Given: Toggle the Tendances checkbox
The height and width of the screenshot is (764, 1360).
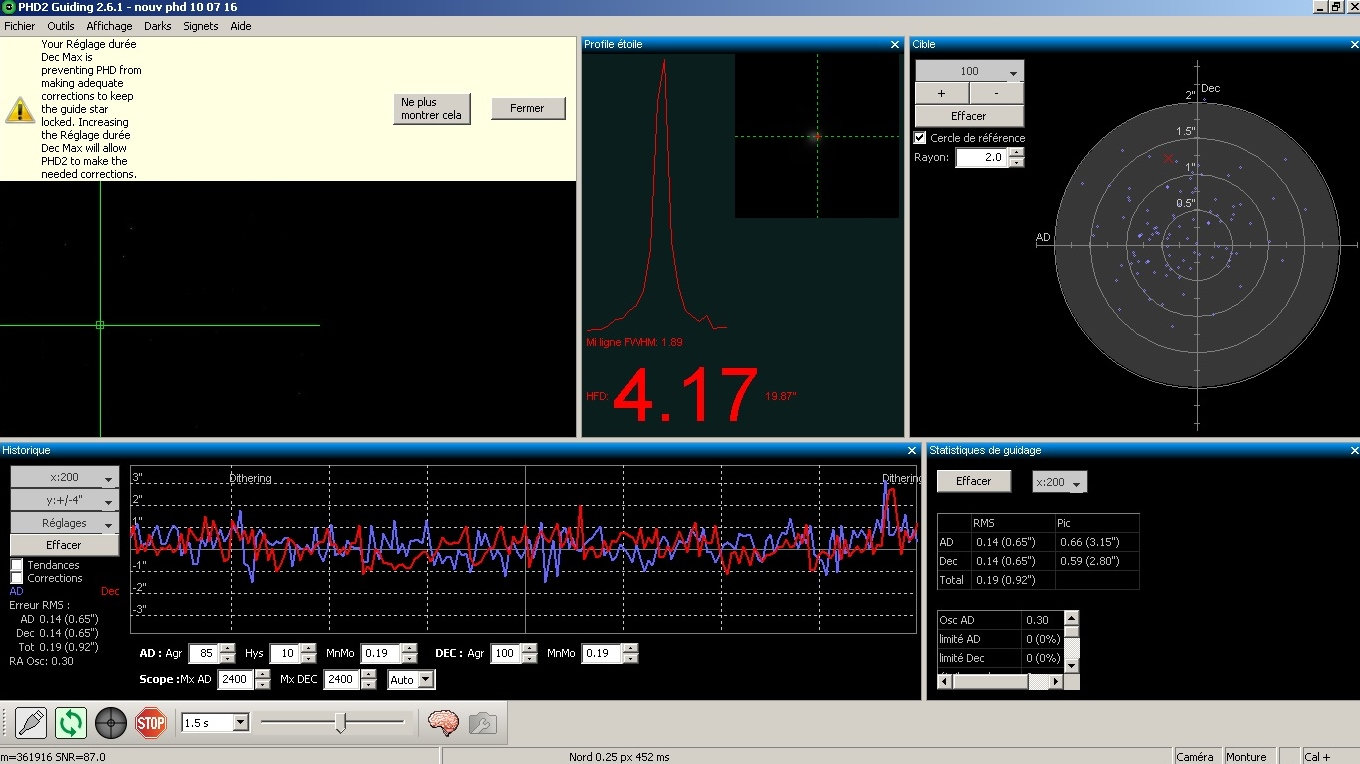Looking at the screenshot, I should click(17, 565).
